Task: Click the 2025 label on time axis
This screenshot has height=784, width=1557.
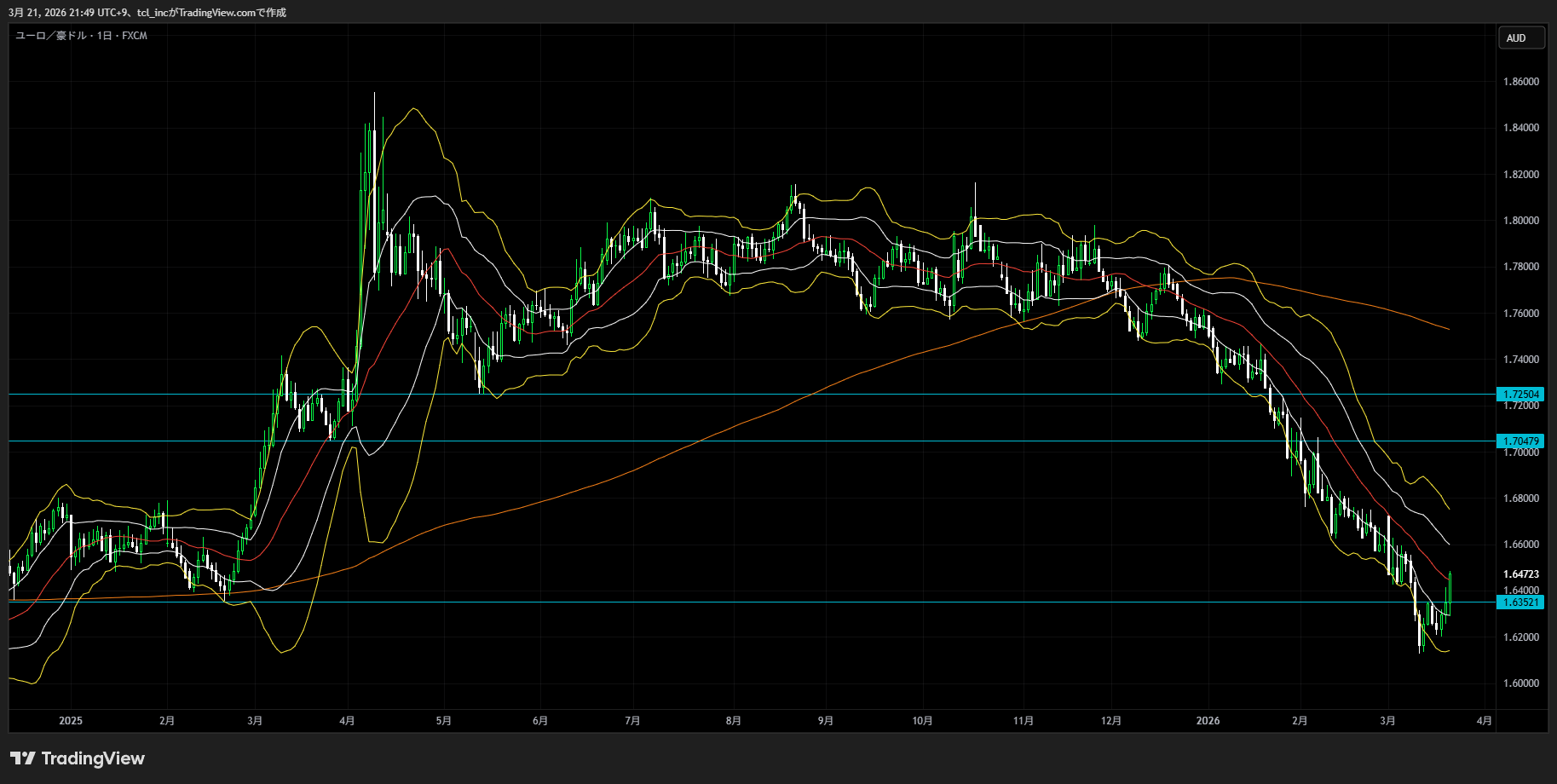Action: tap(71, 721)
